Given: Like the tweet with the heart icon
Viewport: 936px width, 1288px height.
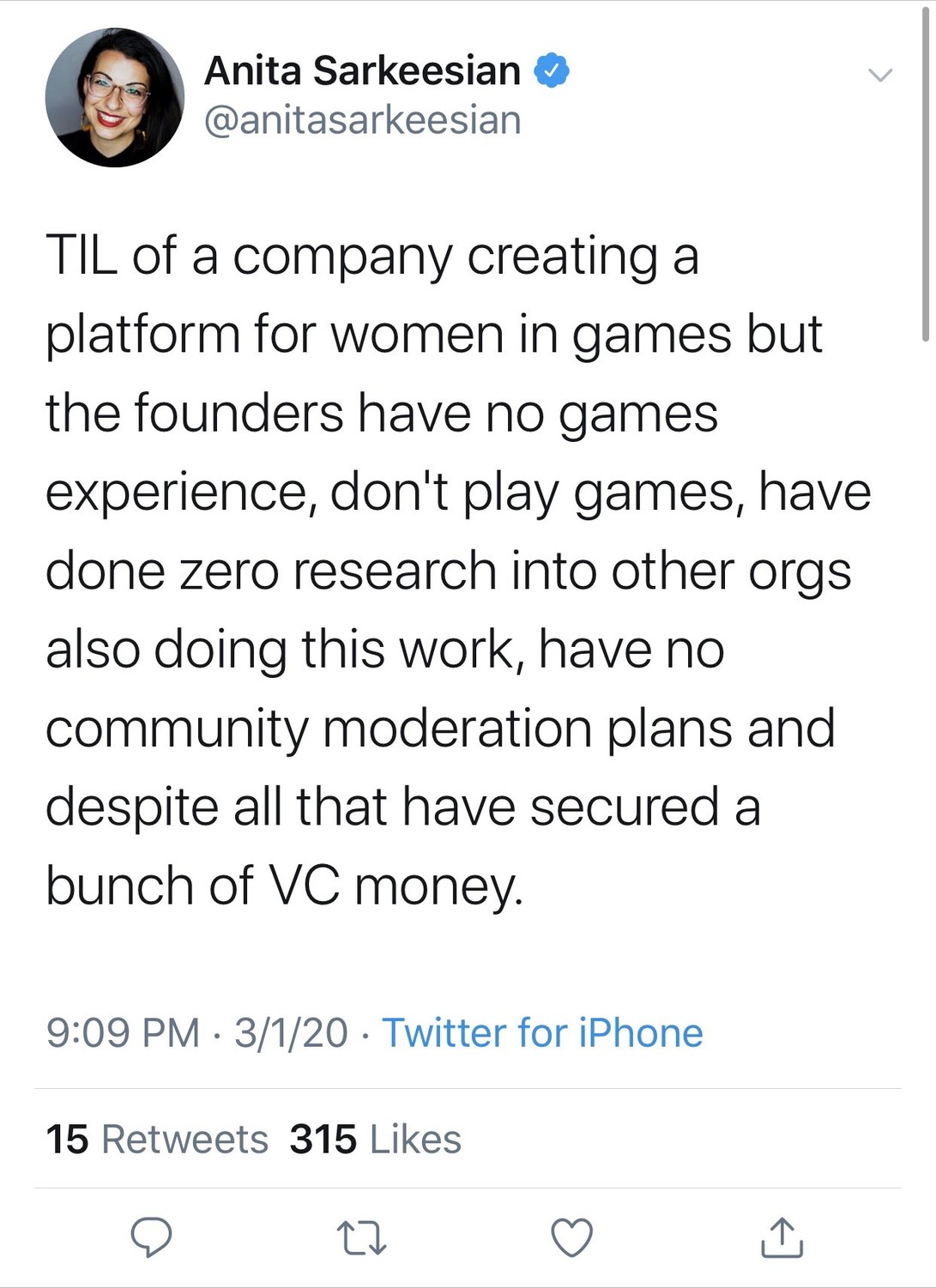Looking at the screenshot, I should coord(571,1237).
